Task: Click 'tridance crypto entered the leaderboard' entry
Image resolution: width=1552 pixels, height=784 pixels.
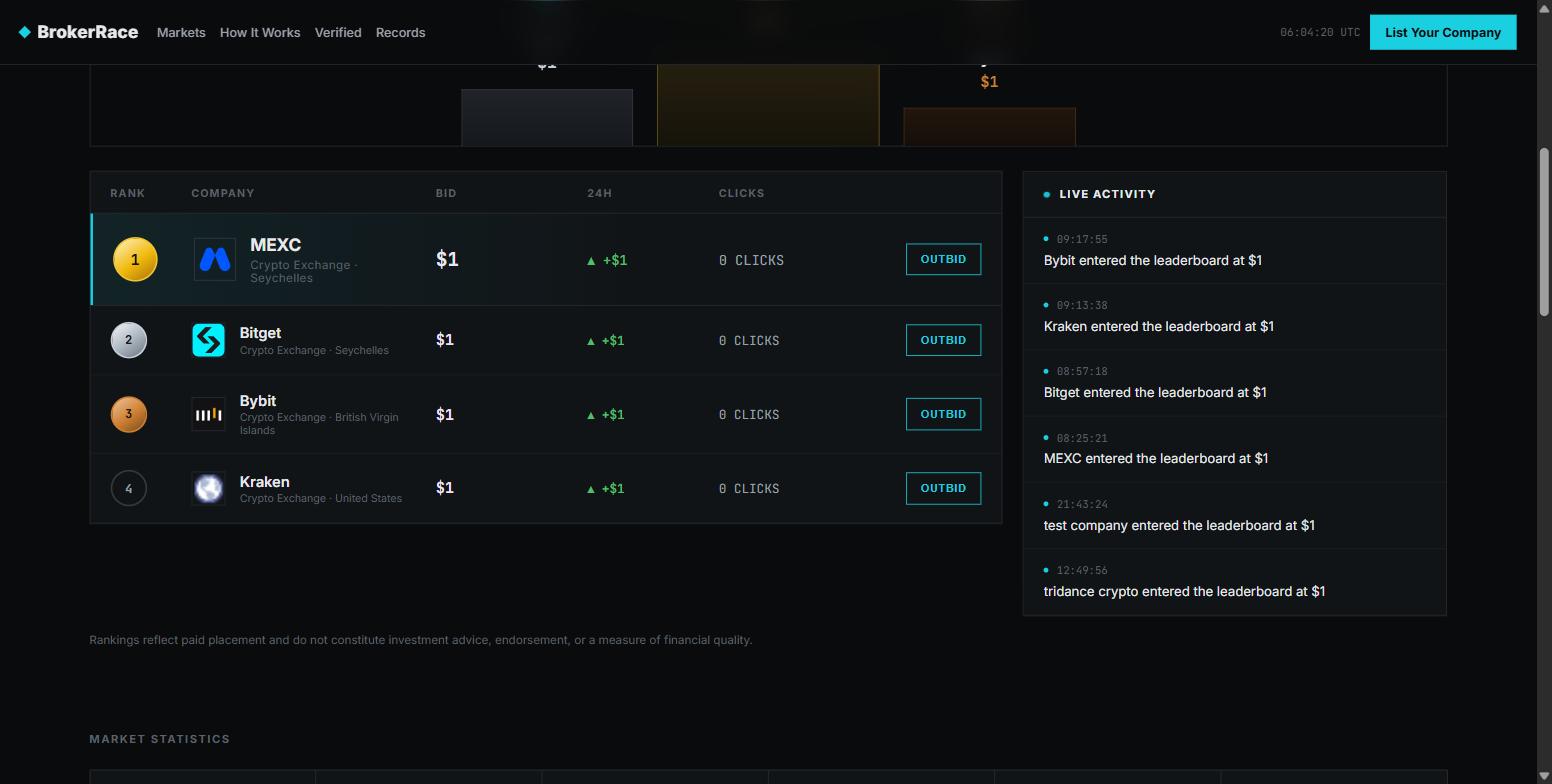Action: pyautogui.click(x=1185, y=591)
